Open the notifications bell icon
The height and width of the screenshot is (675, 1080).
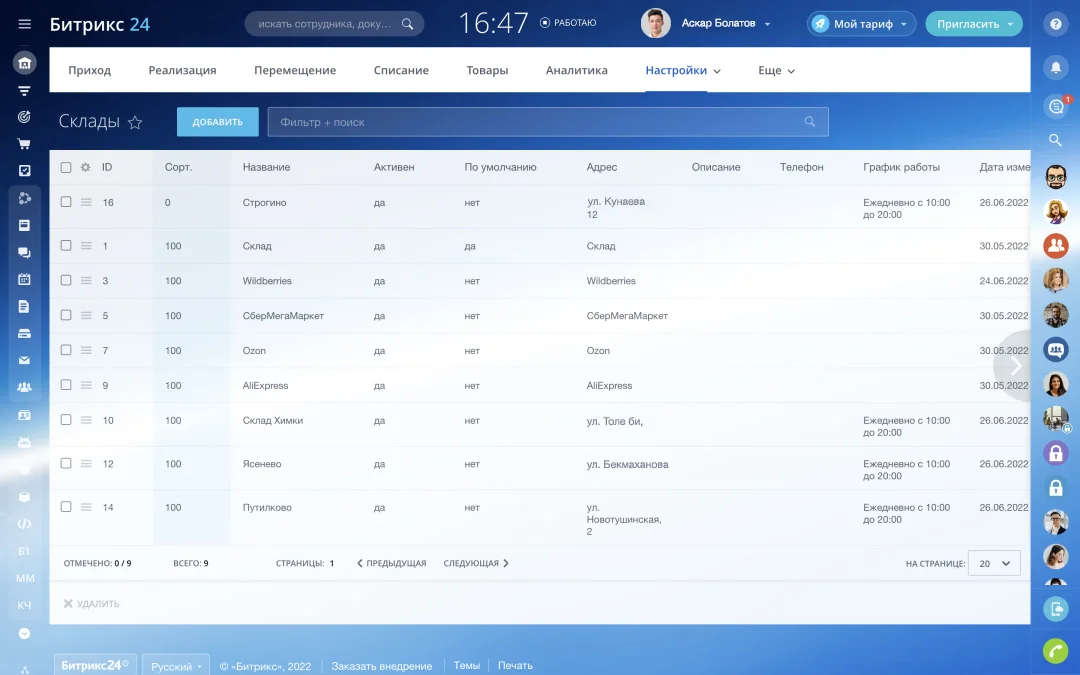pos(1055,67)
